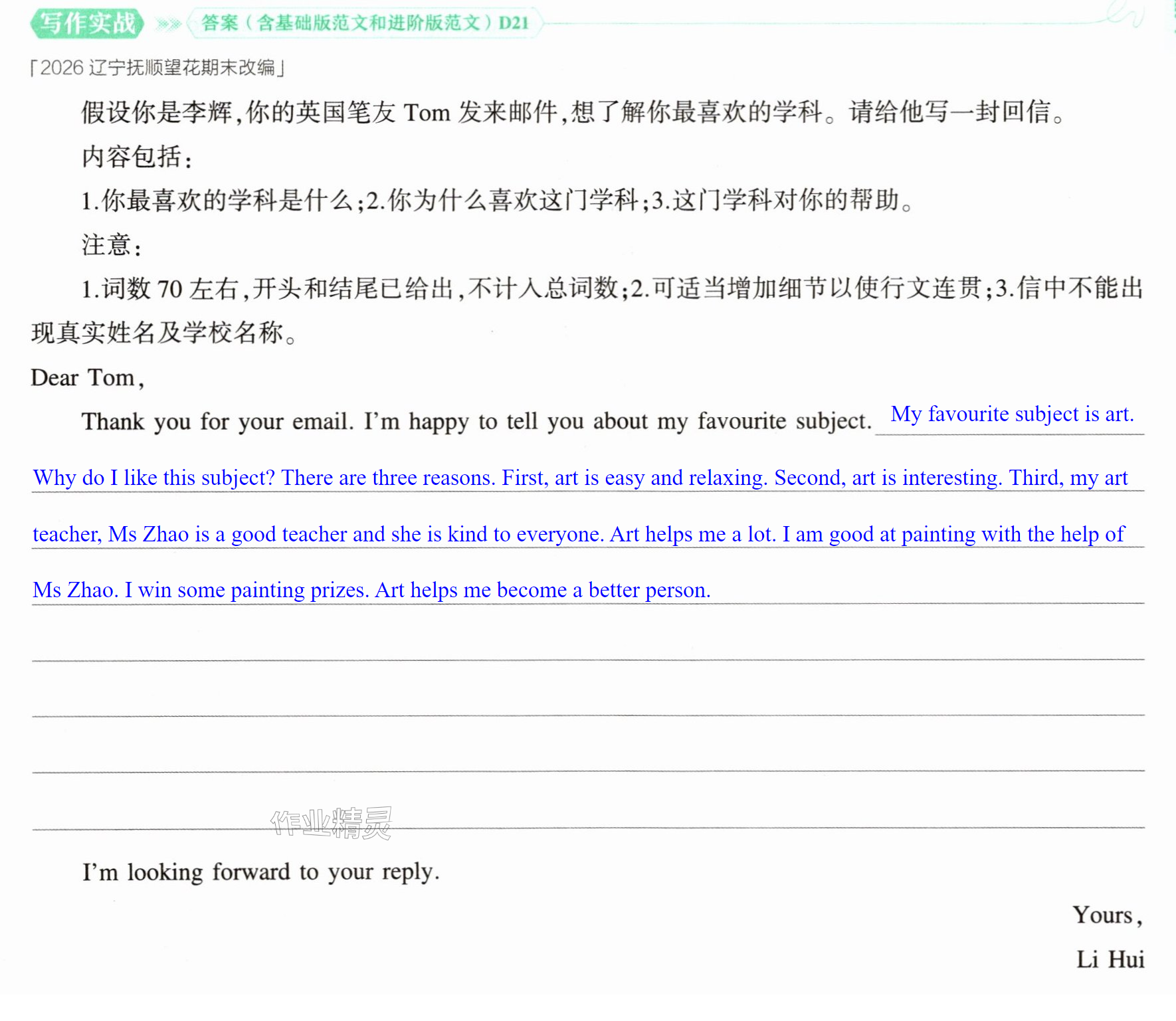This screenshot has height=1021, width=1176.
Task: Click the 'Li Hui' signature
Action: 1110,960
